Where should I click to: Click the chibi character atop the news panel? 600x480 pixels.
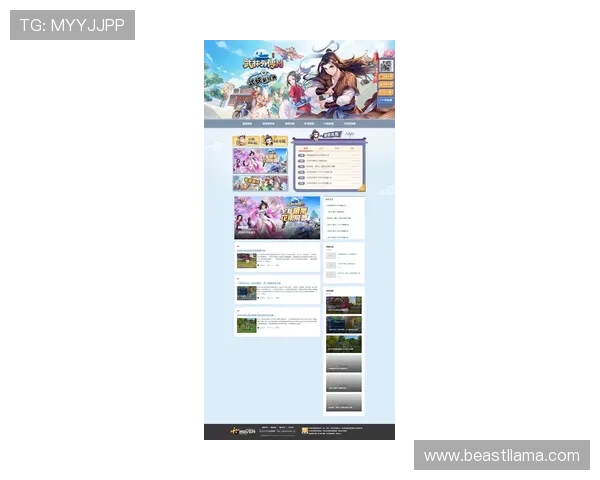pos(316,135)
